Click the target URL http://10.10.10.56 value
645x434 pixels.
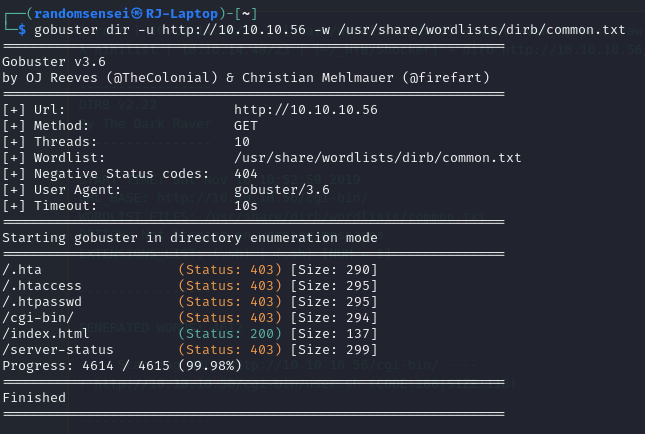pyautogui.click(x=305, y=110)
